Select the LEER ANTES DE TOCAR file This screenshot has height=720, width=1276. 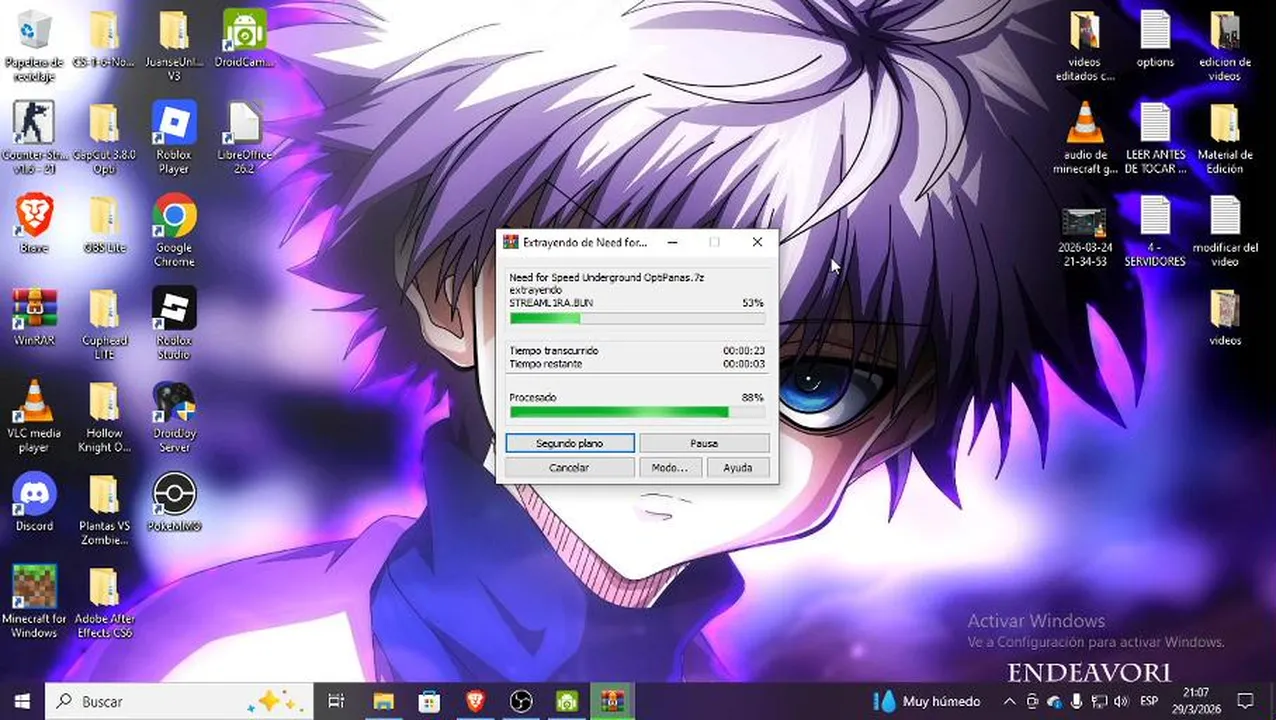(1155, 138)
